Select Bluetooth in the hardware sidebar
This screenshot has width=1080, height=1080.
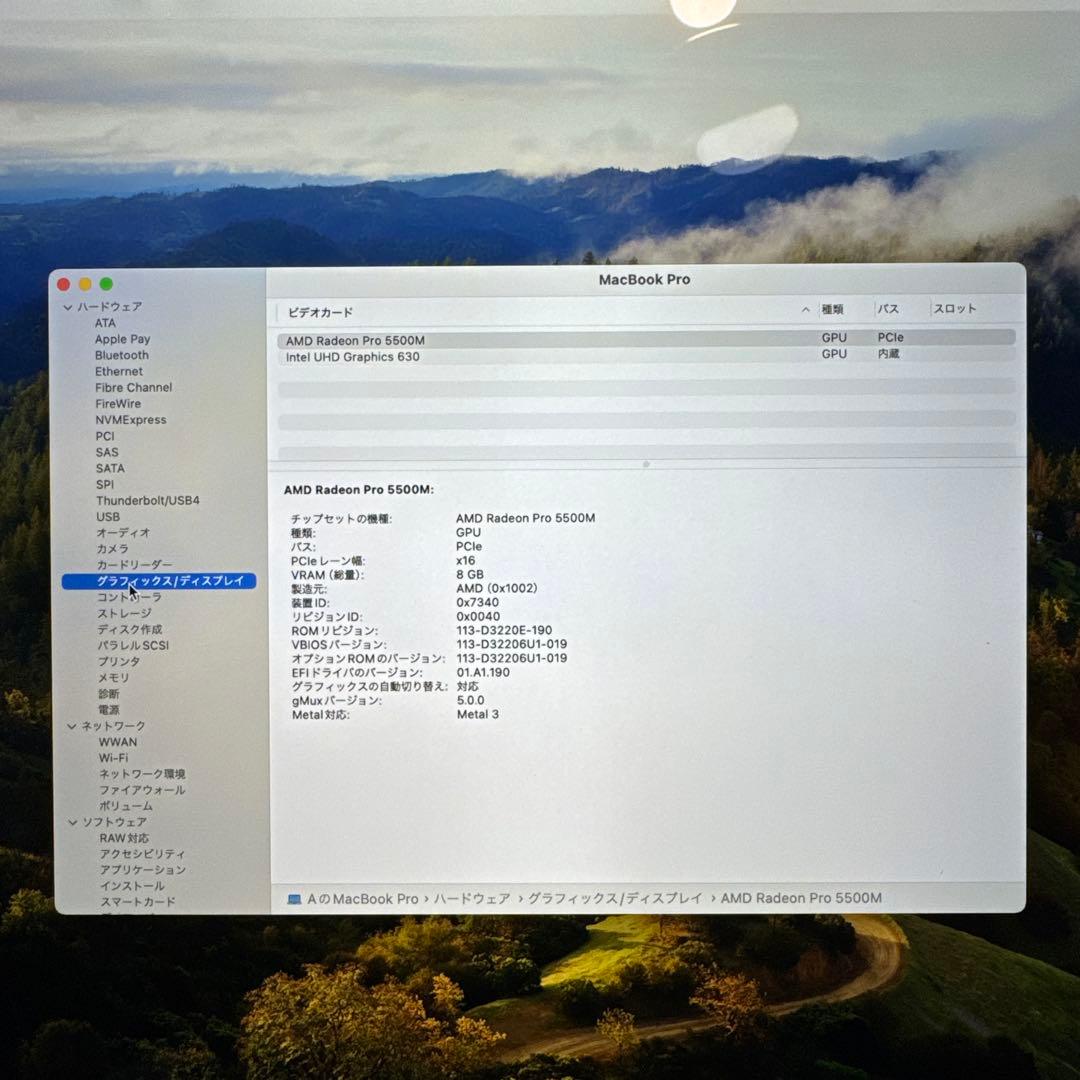[x=121, y=355]
